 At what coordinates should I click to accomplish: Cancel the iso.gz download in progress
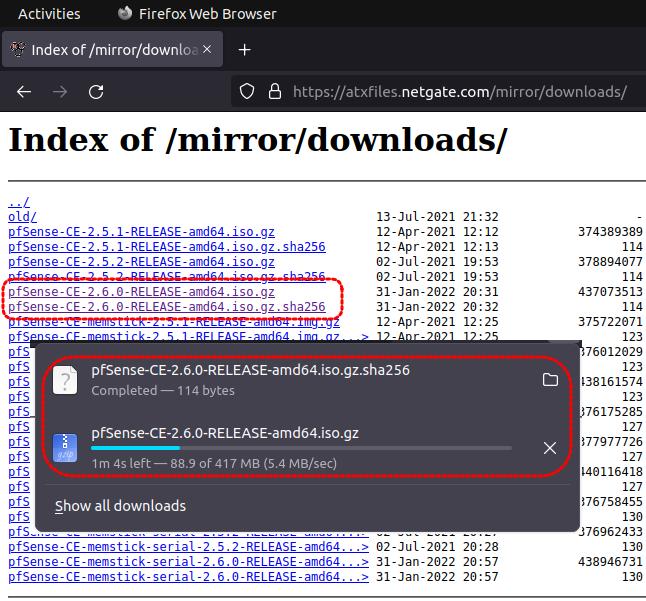550,448
